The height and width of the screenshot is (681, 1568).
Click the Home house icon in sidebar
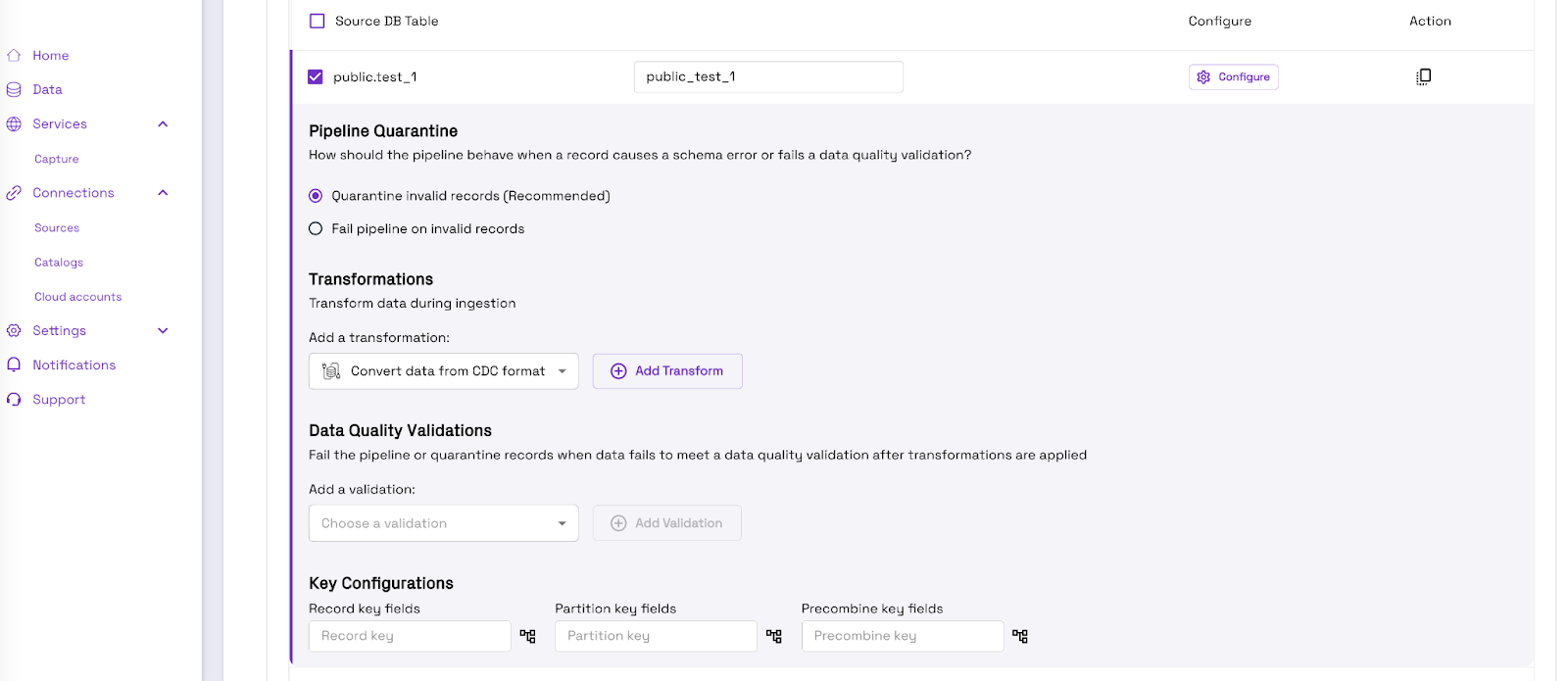[14, 56]
